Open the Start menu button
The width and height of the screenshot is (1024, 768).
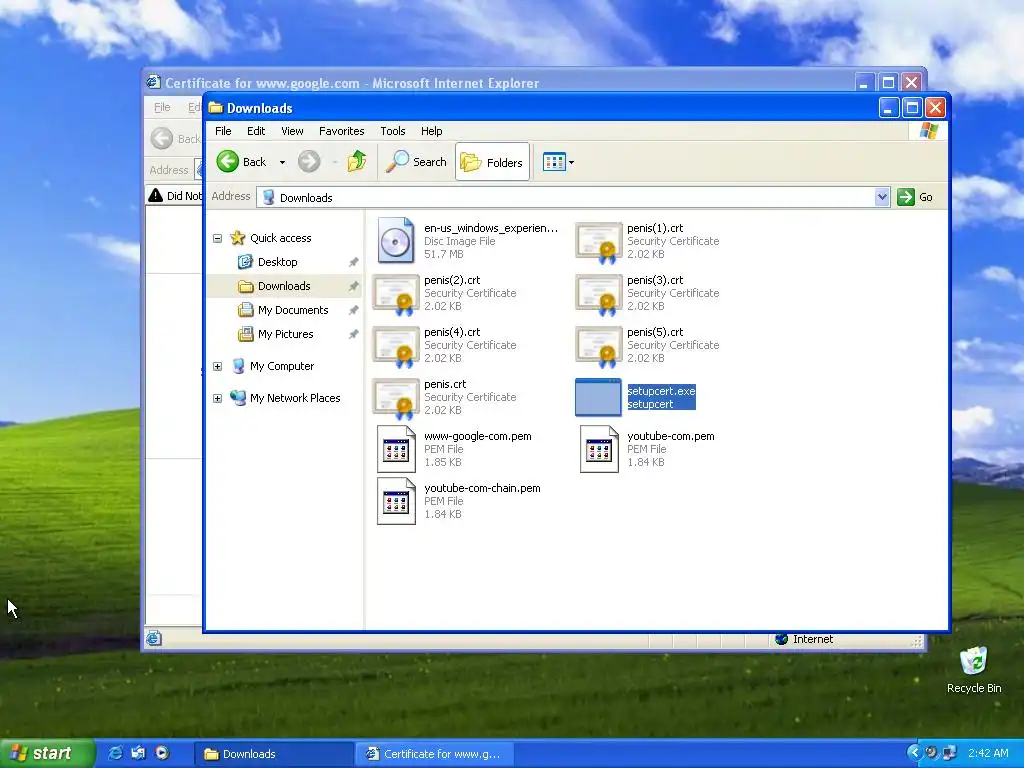(46, 754)
